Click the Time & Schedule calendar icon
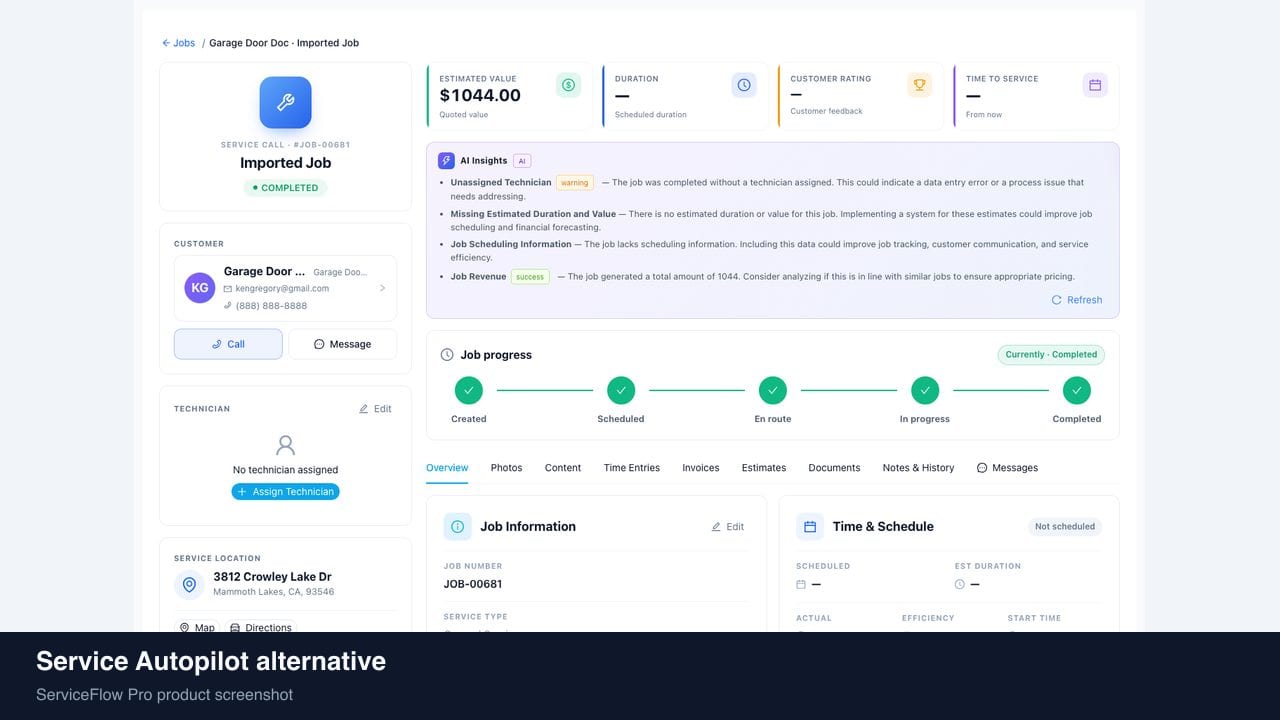The height and width of the screenshot is (720, 1280). pyautogui.click(x=810, y=526)
